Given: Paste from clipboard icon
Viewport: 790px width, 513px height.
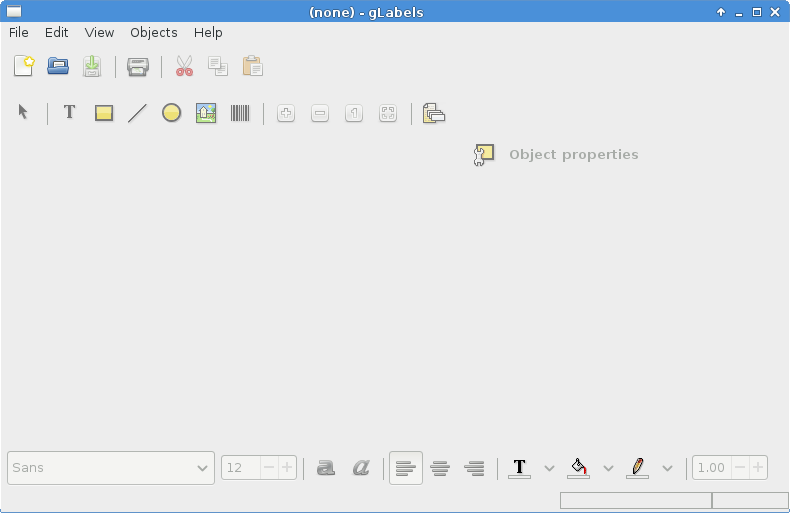Looking at the screenshot, I should (x=252, y=66).
